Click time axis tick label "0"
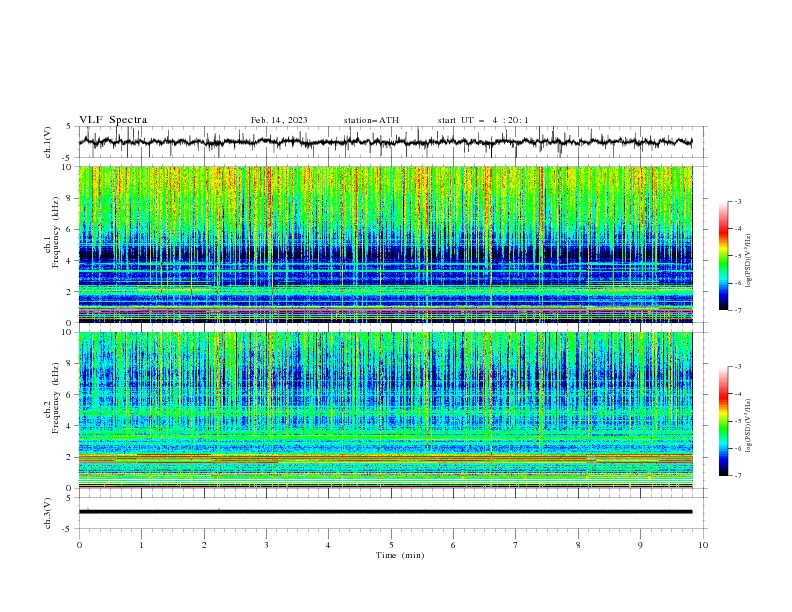The image size is (792, 612). pyautogui.click(x=79, y=545)
